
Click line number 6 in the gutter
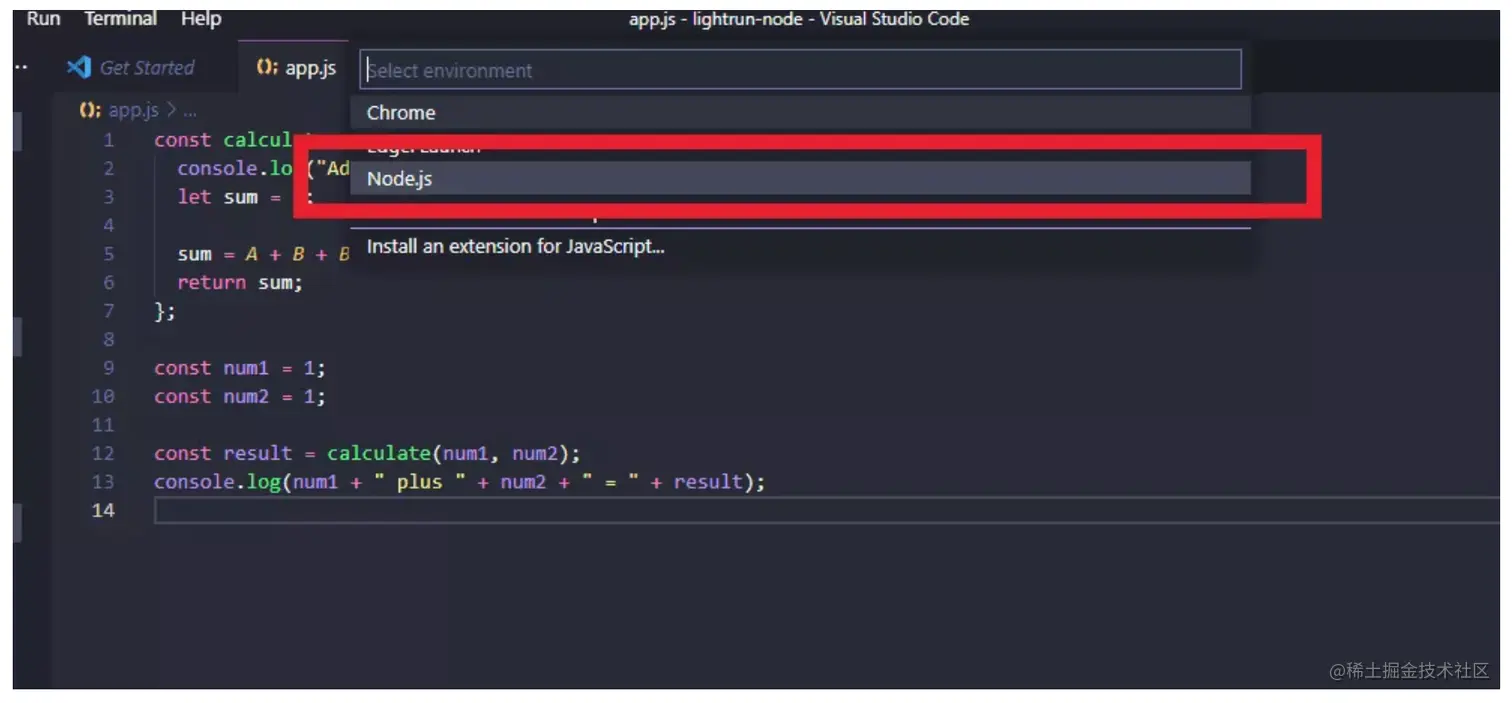point(109,282)
